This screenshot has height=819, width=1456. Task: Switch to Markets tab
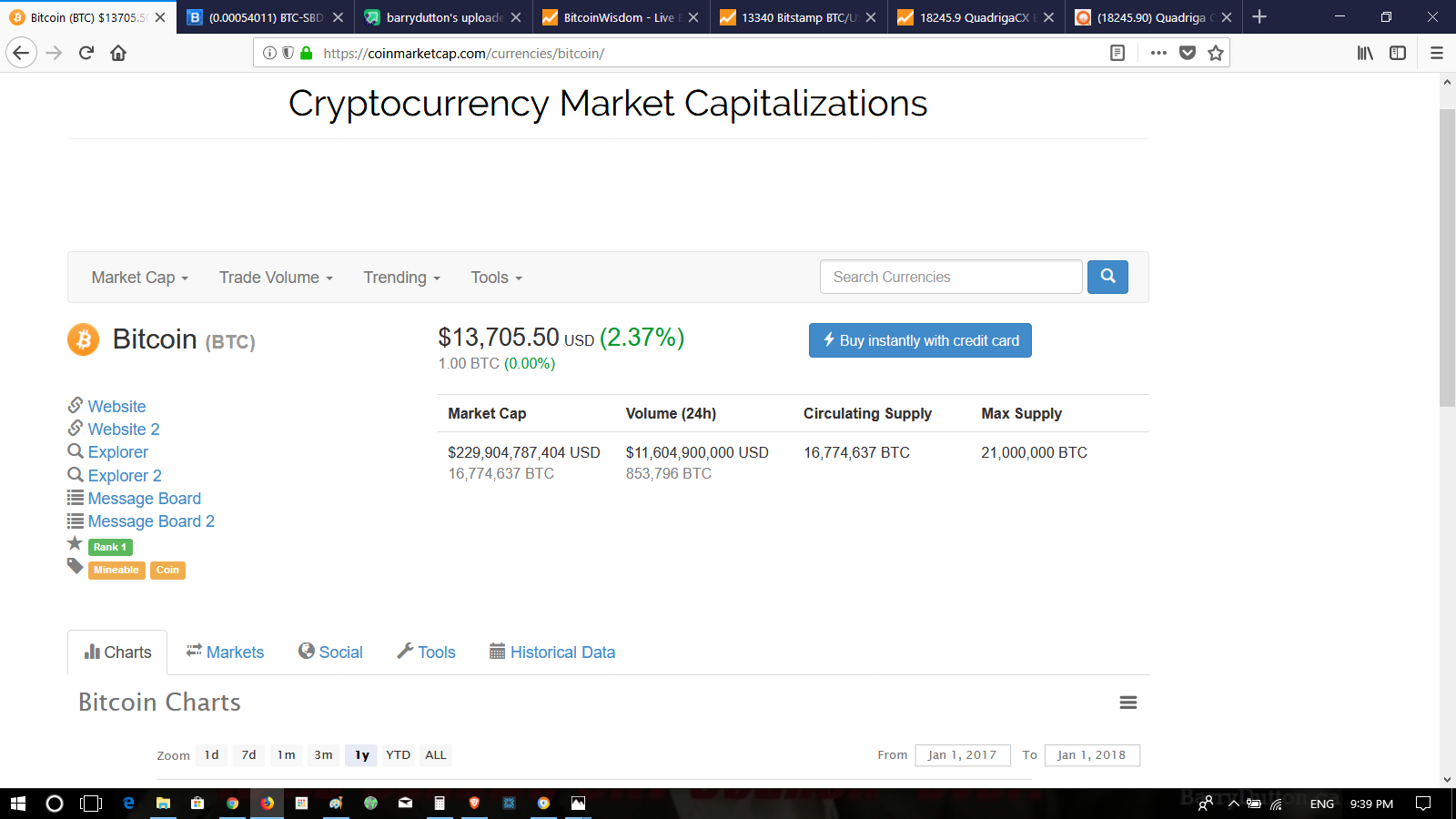(225, 652)
